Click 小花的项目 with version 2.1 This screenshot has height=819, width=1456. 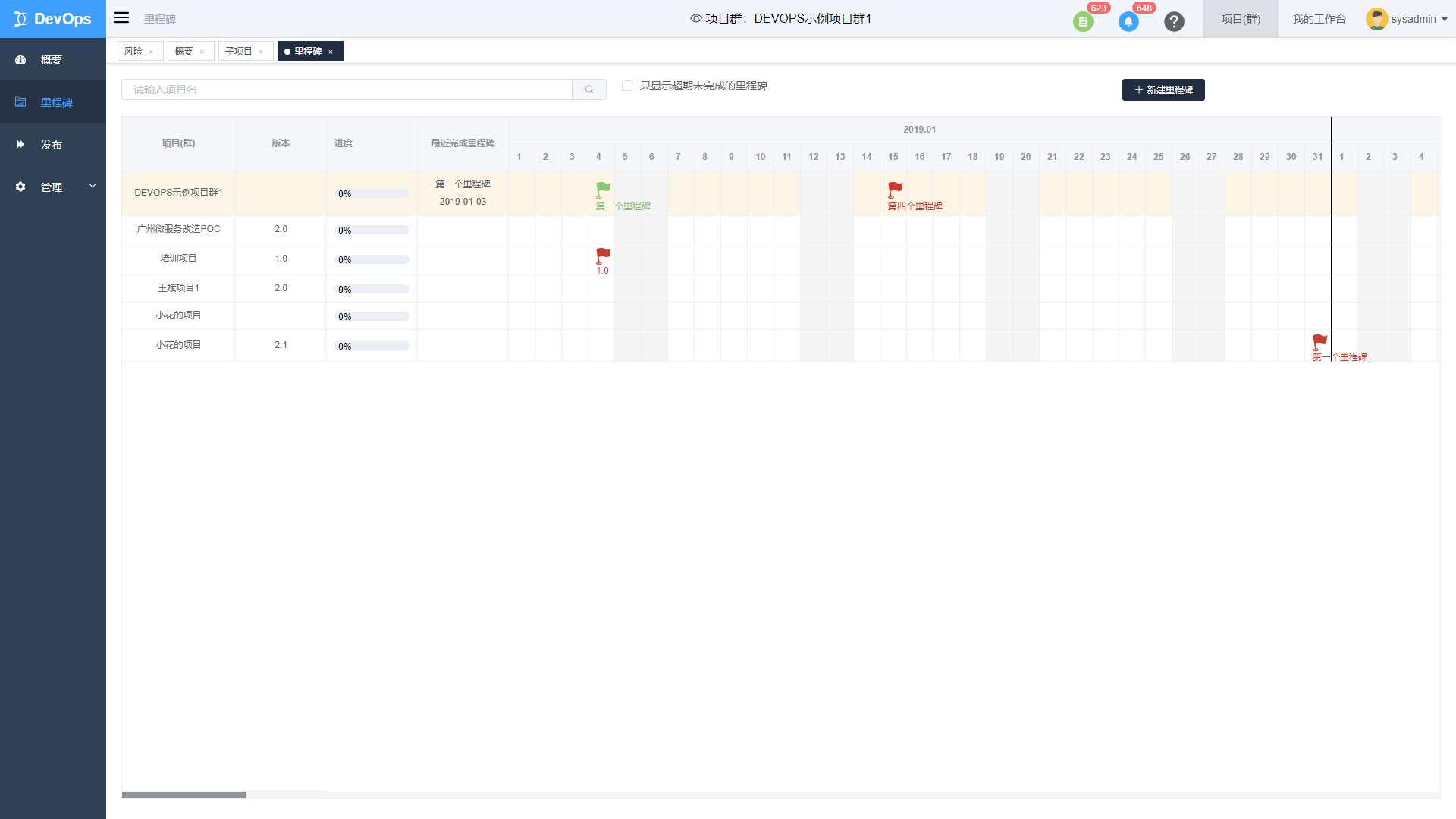tap(178, 345)
